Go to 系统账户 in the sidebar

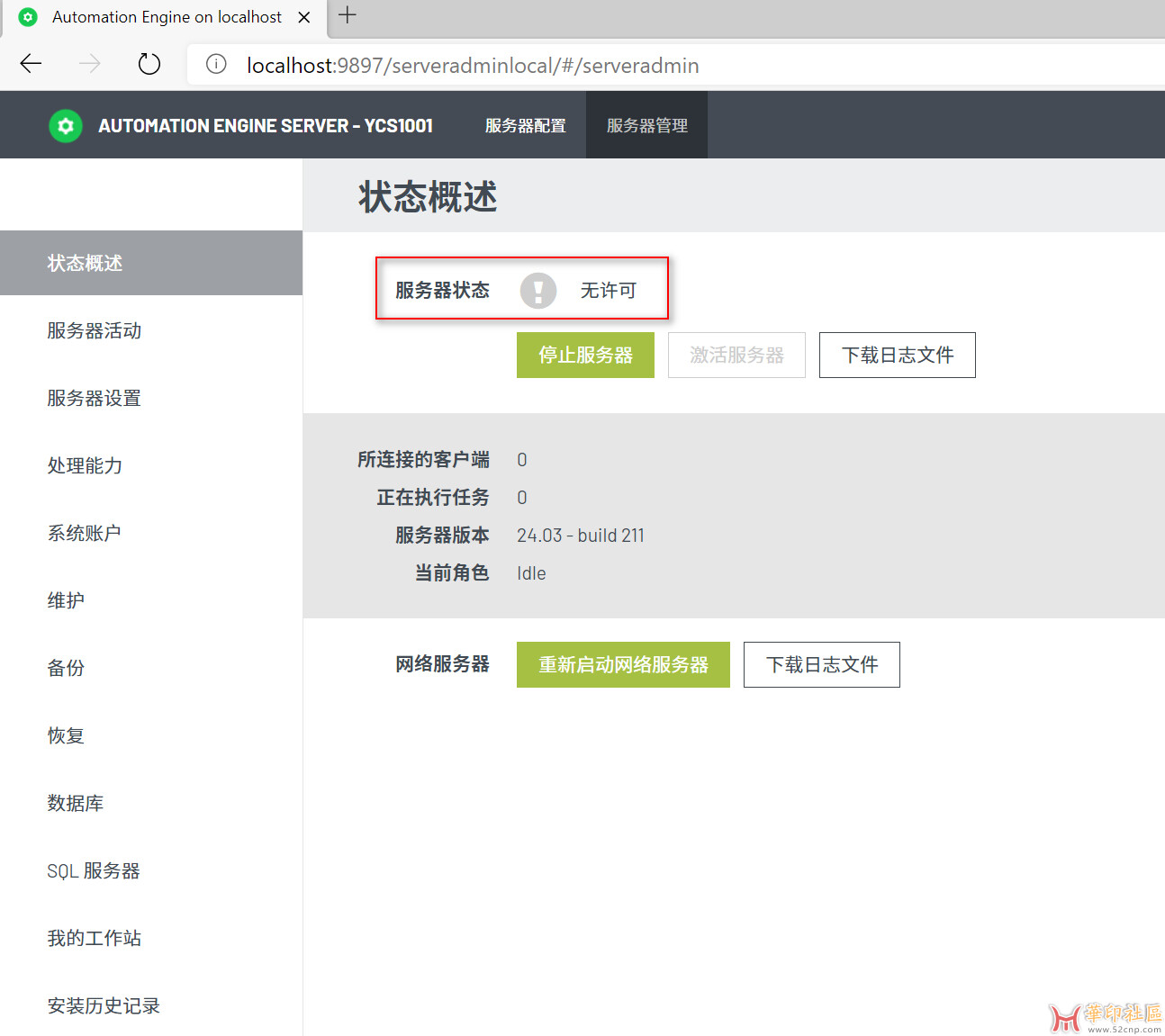pyautogui.click(x=85, y=534)
